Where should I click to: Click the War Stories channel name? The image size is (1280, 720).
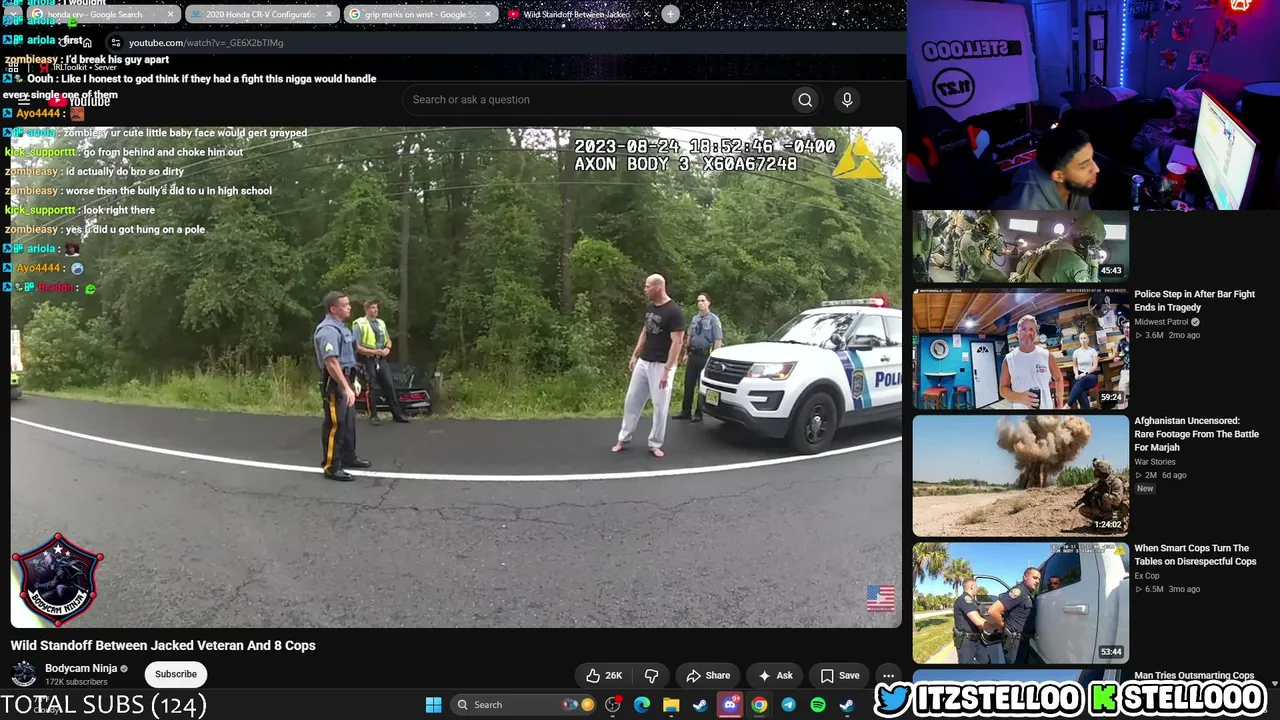(x=1155, y=462)
